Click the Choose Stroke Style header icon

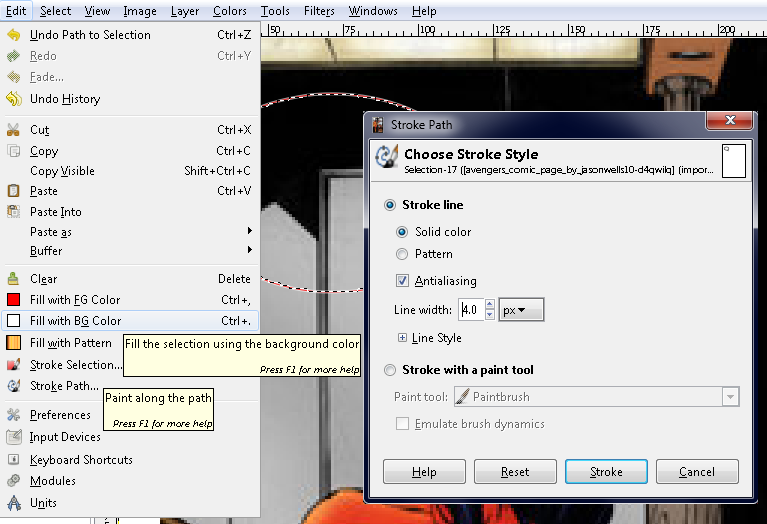(386, 157)
